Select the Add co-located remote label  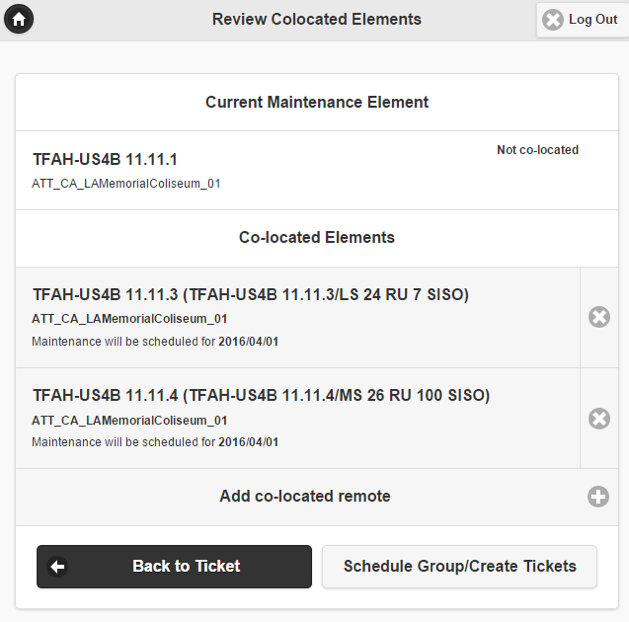(305, 496)
